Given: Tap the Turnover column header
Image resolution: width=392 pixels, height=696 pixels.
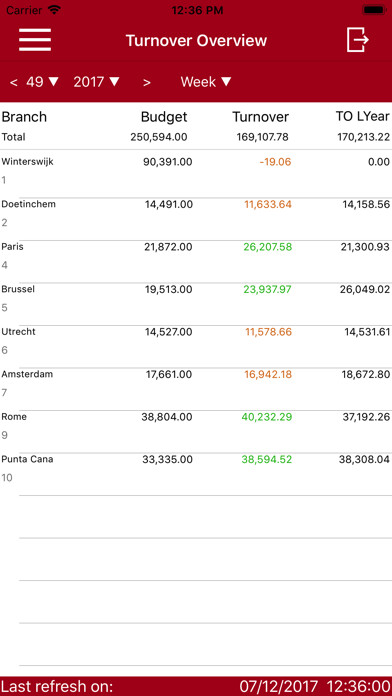Looking at the screenshot, I should (x=261, y=117).
